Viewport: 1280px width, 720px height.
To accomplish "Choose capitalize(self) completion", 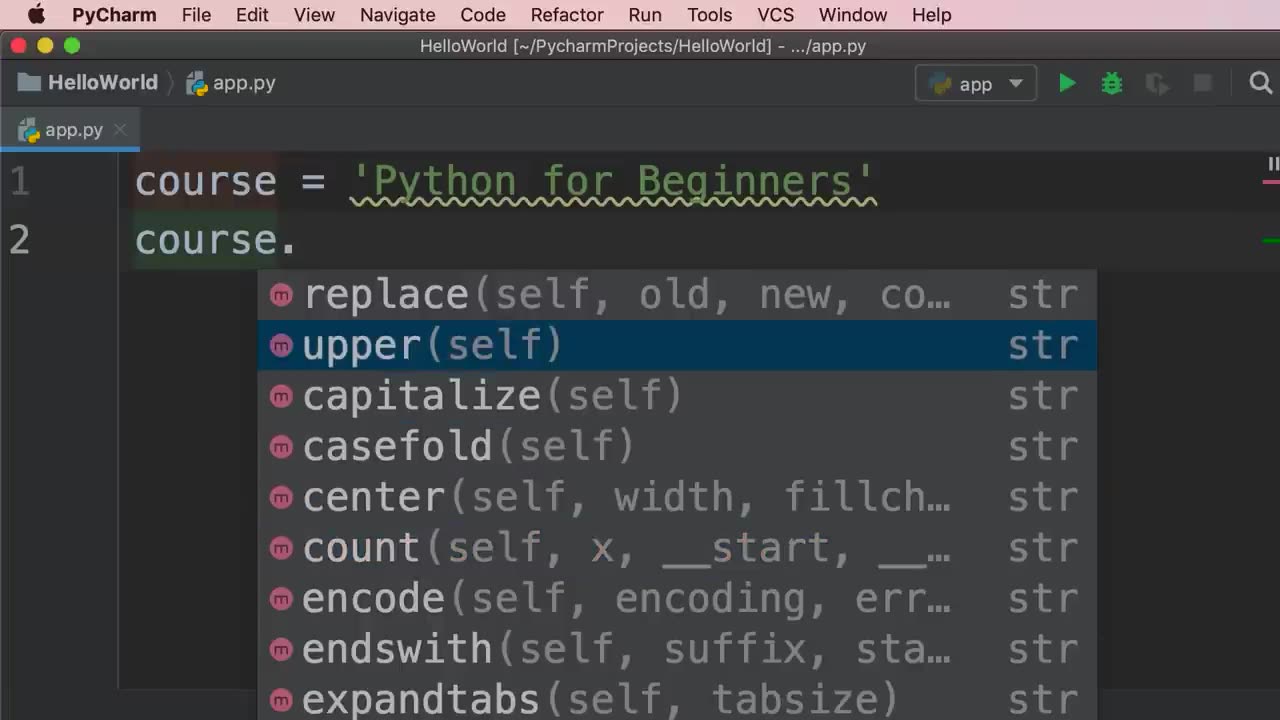I will click(677, 397).
